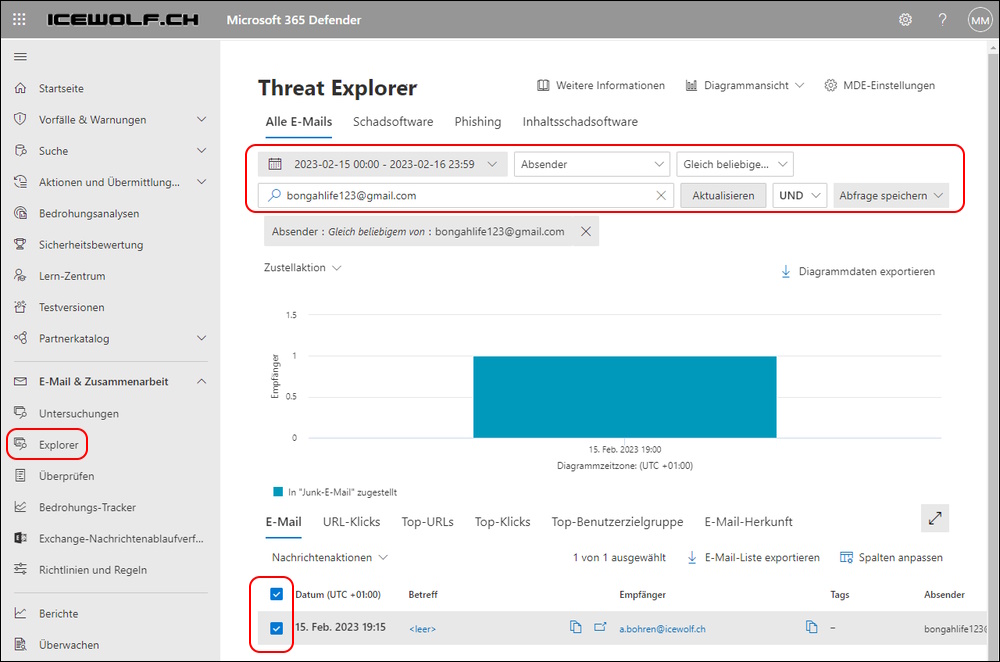Open Exchange-Nachrichtenablaufverfolgung in sidebar
This screenshot has height=662, width=1000.
coord(121,539)
